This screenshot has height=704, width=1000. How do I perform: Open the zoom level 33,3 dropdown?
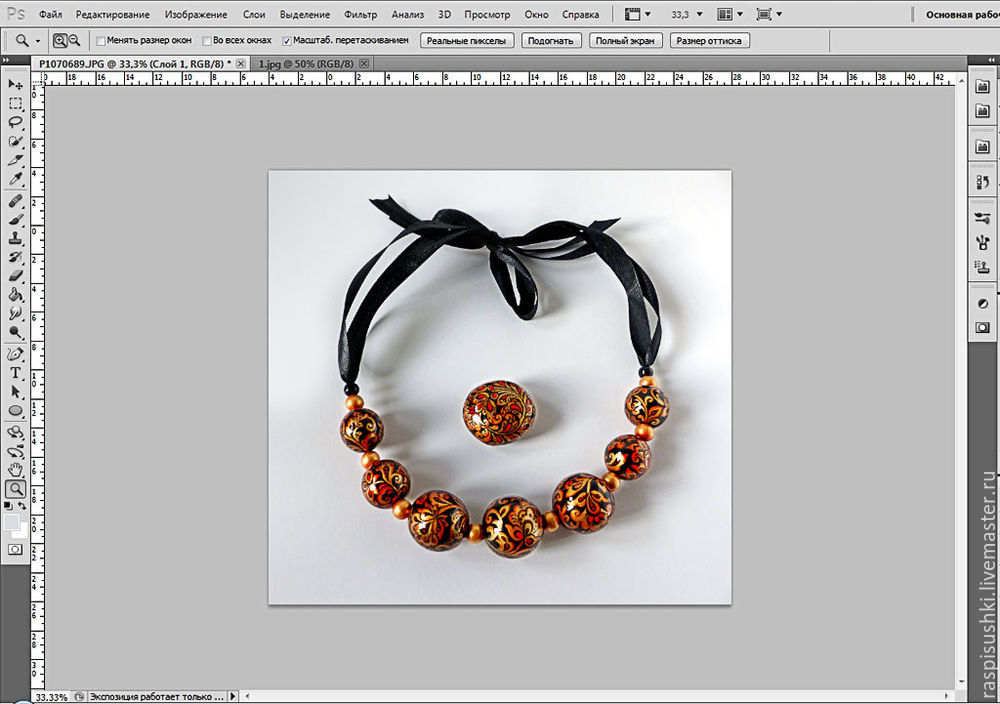(x=698, y=15)
